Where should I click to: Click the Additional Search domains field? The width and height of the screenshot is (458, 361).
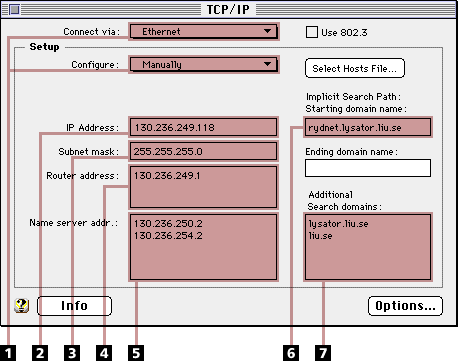(x=368, y=247)
